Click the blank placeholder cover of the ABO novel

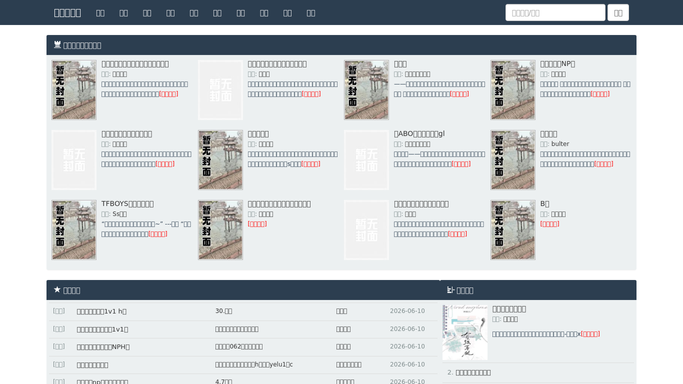(x=366, y=160)
